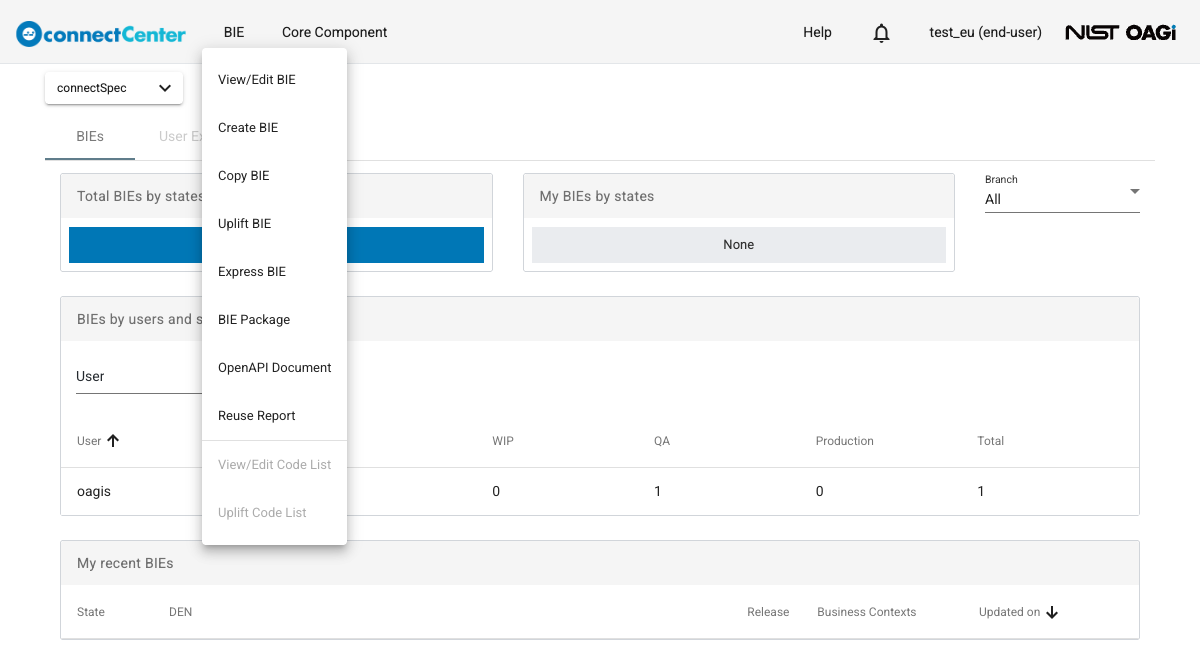Click the Production column header
1200x655 pixels.
click(845, 441)
